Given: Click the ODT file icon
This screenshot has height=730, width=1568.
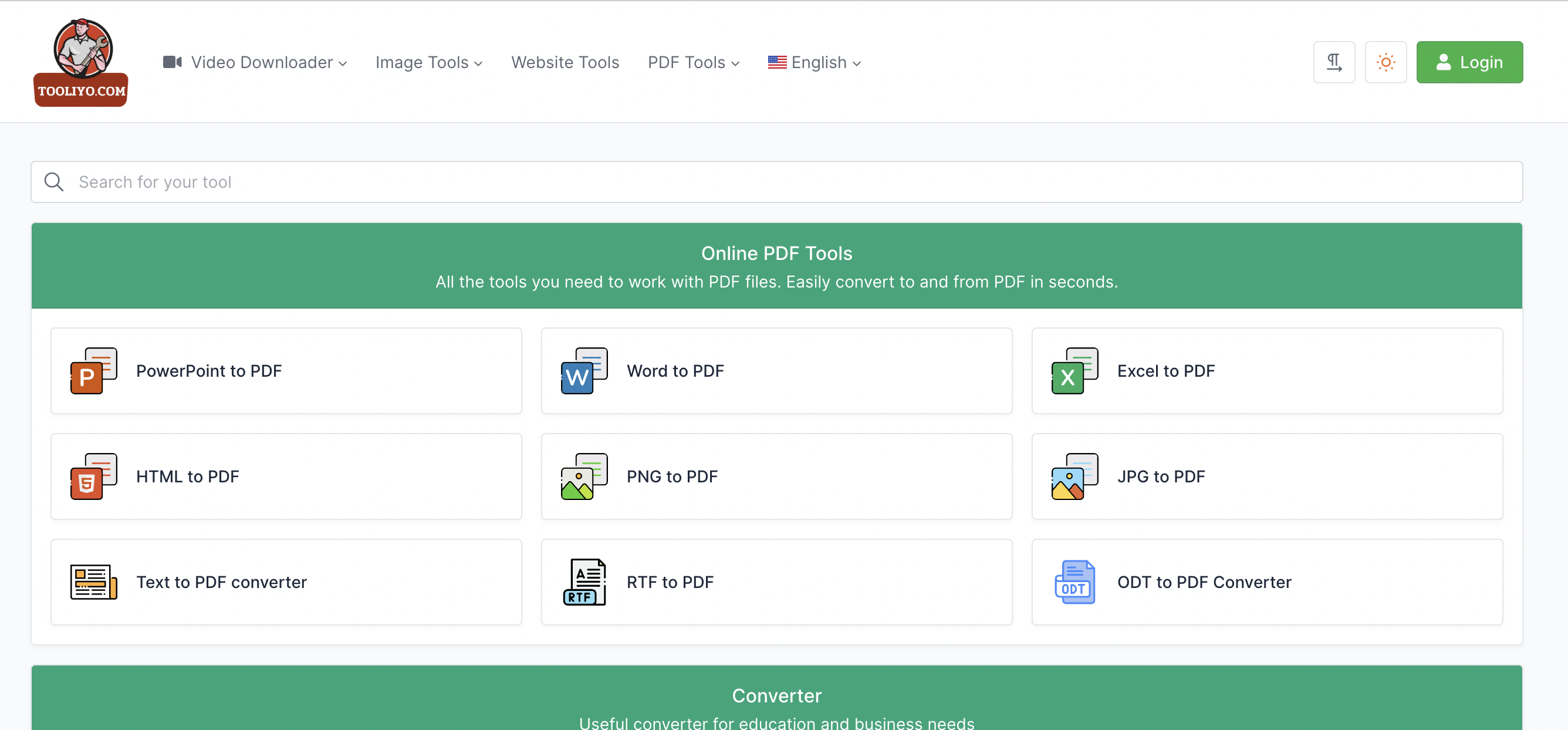Looking at the screenshot, I should click(1075, 582).
